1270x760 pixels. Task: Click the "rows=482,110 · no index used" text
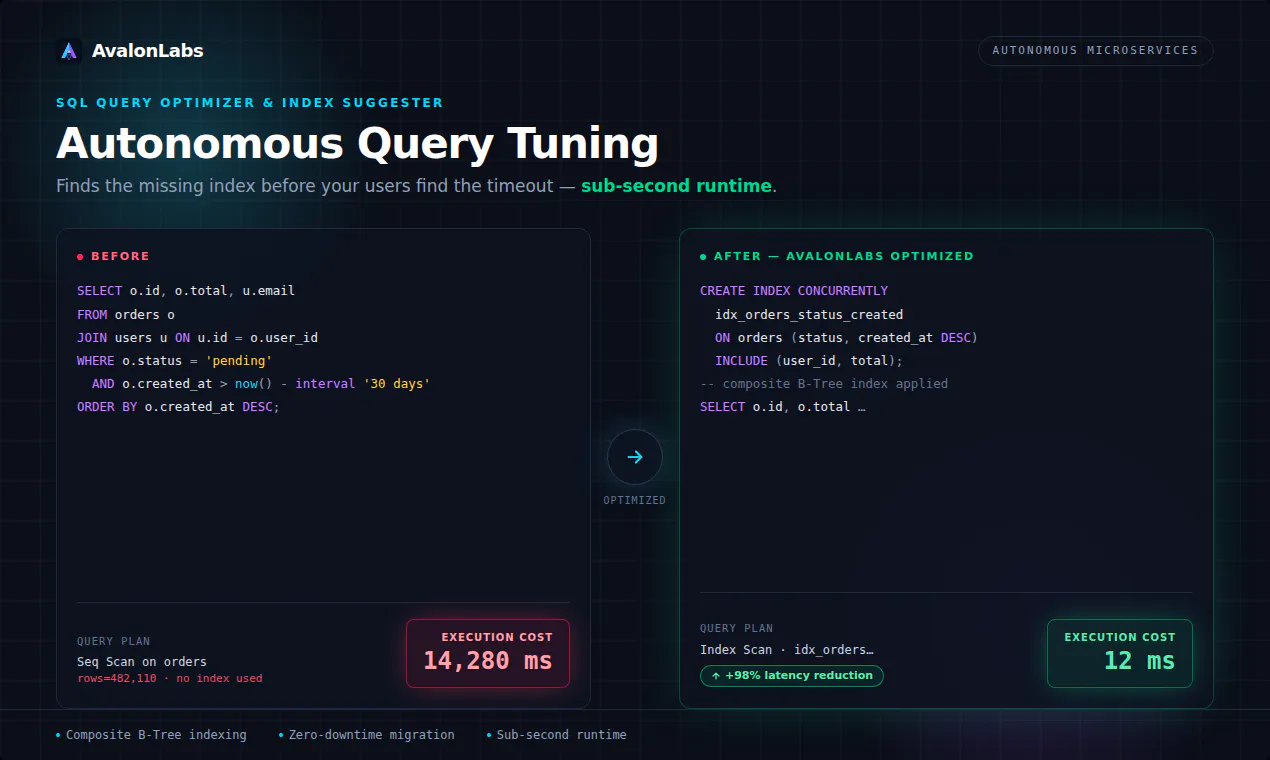[x=170, y=679]
